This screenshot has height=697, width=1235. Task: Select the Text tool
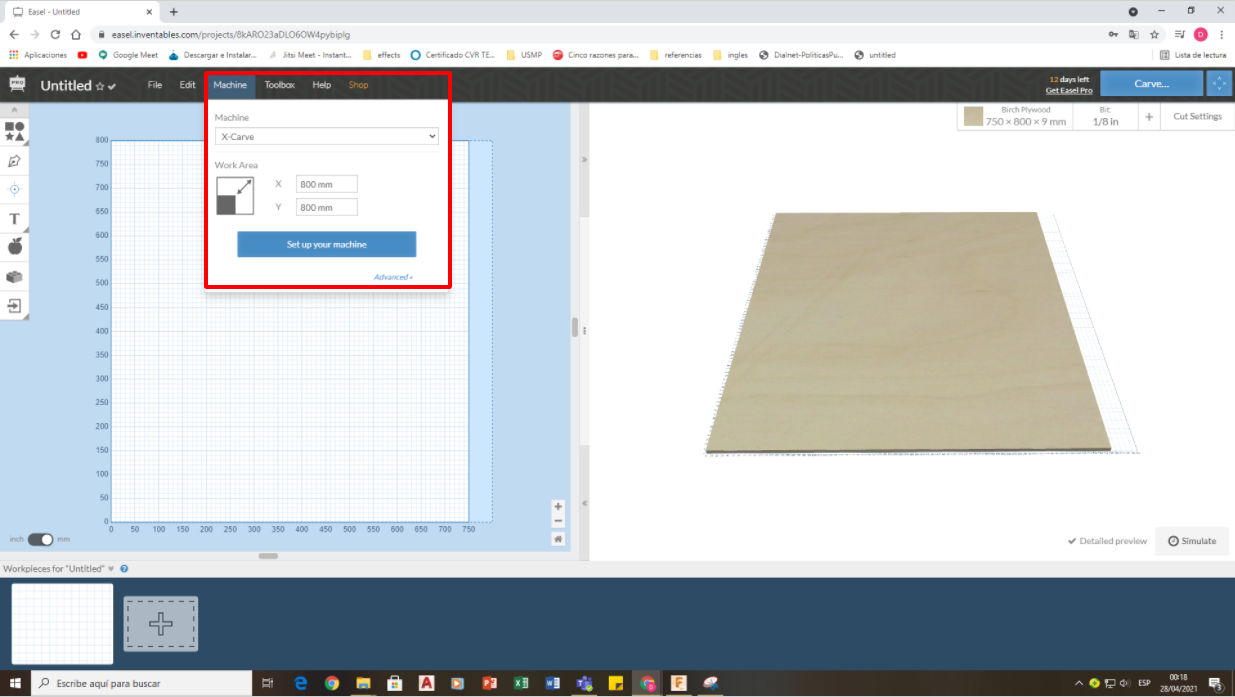tap(14, 218)
